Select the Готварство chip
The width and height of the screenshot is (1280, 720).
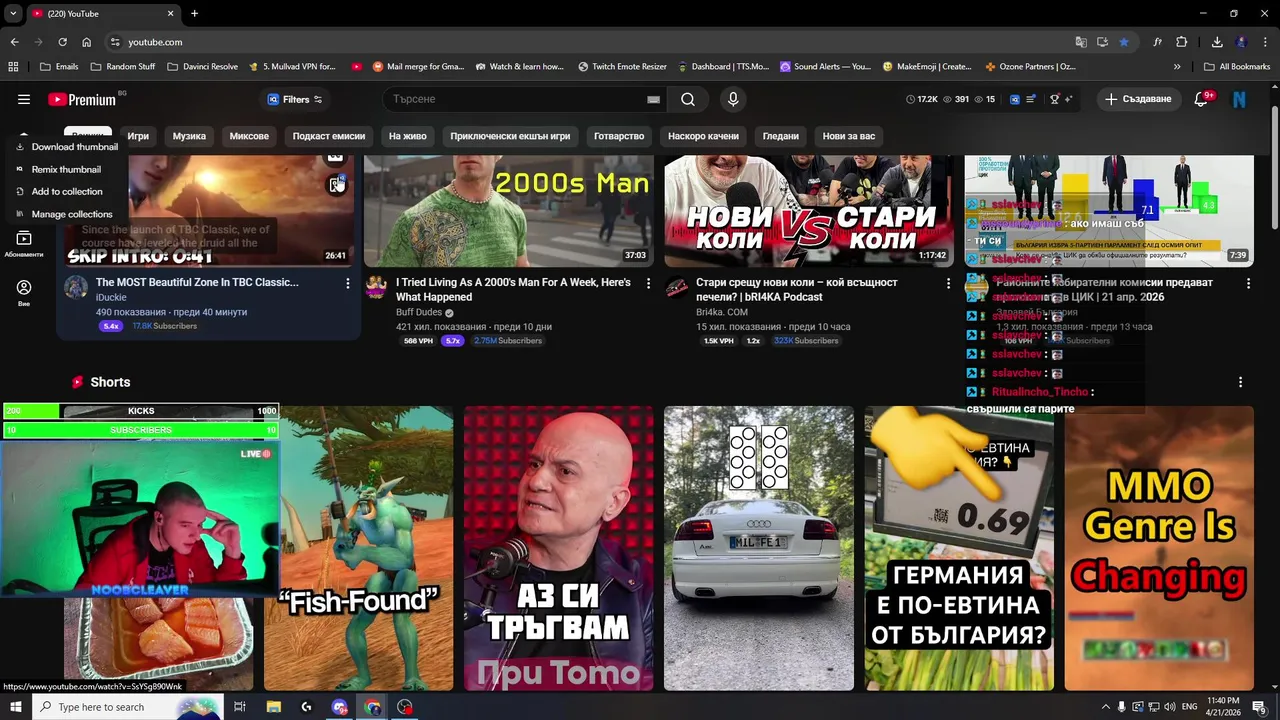point(619,136)
